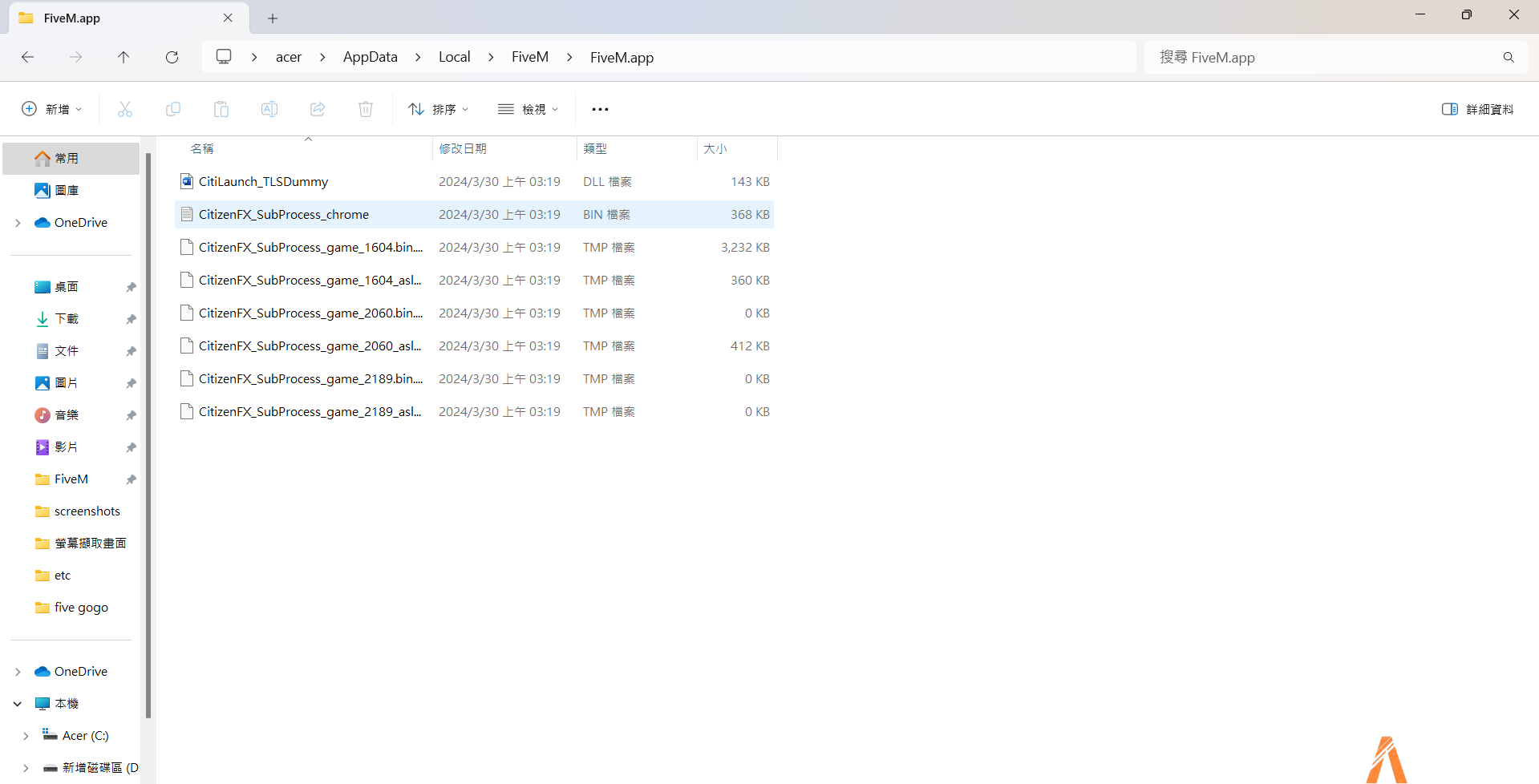Open 影片 Videos in sidebar
This screenshot has width=1539, height=784.
click(71, 447)
